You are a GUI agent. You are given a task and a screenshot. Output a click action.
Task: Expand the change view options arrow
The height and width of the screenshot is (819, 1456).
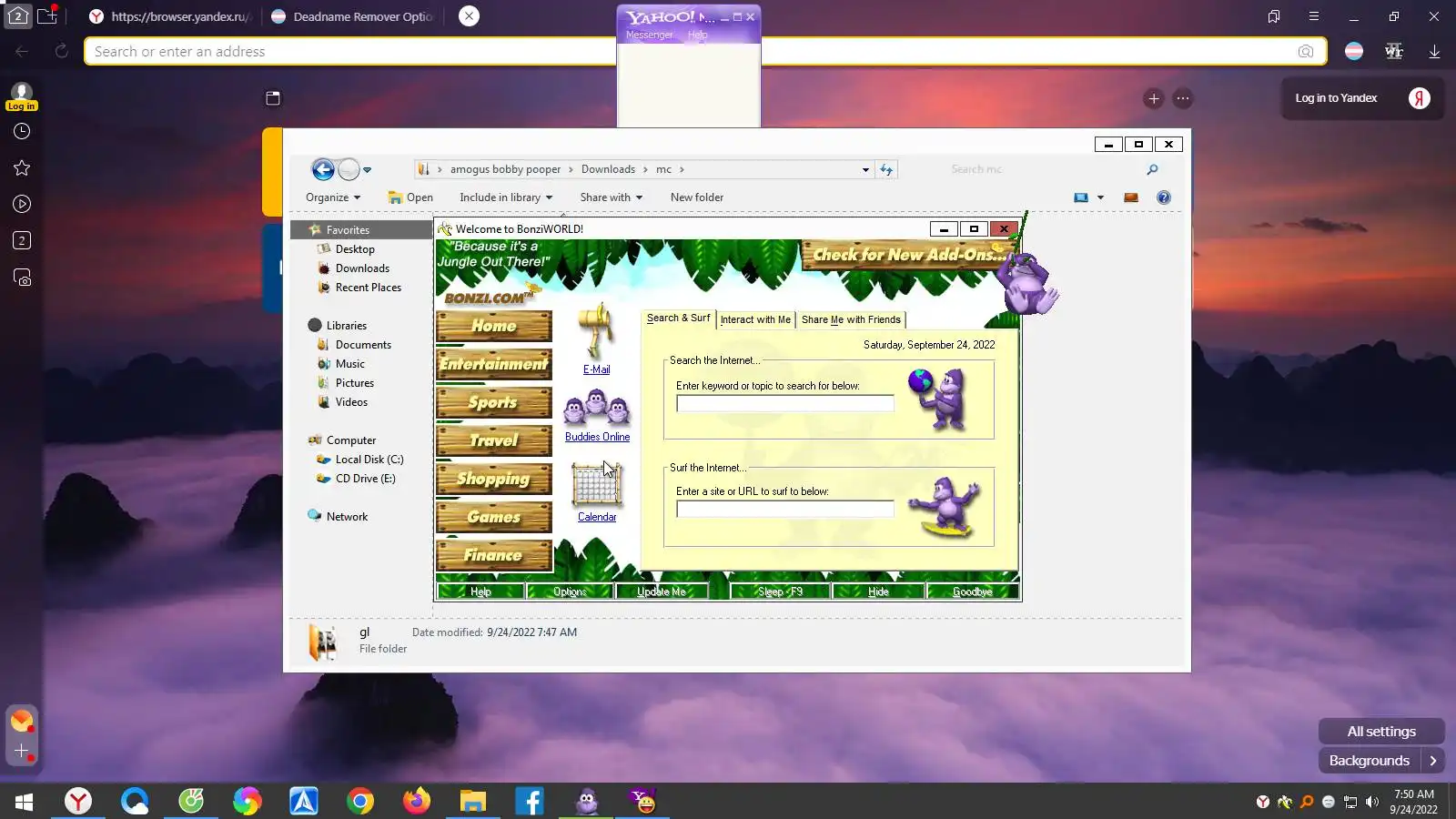(1100, 197)
